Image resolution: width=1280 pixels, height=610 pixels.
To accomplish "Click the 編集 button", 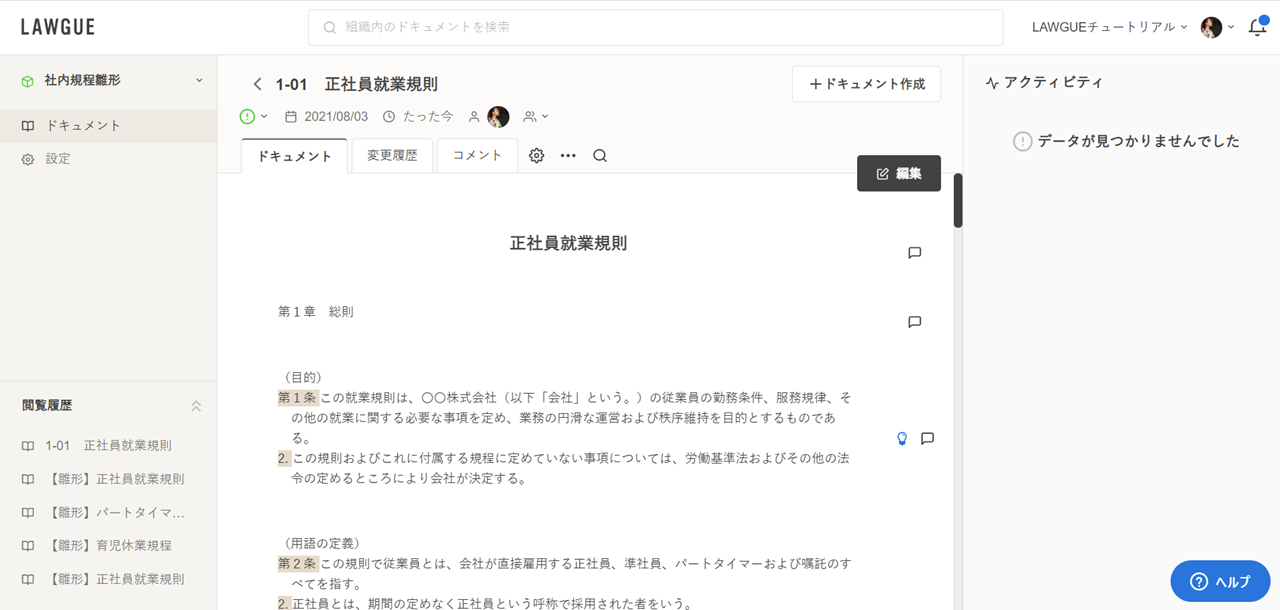I will (898, 173).
